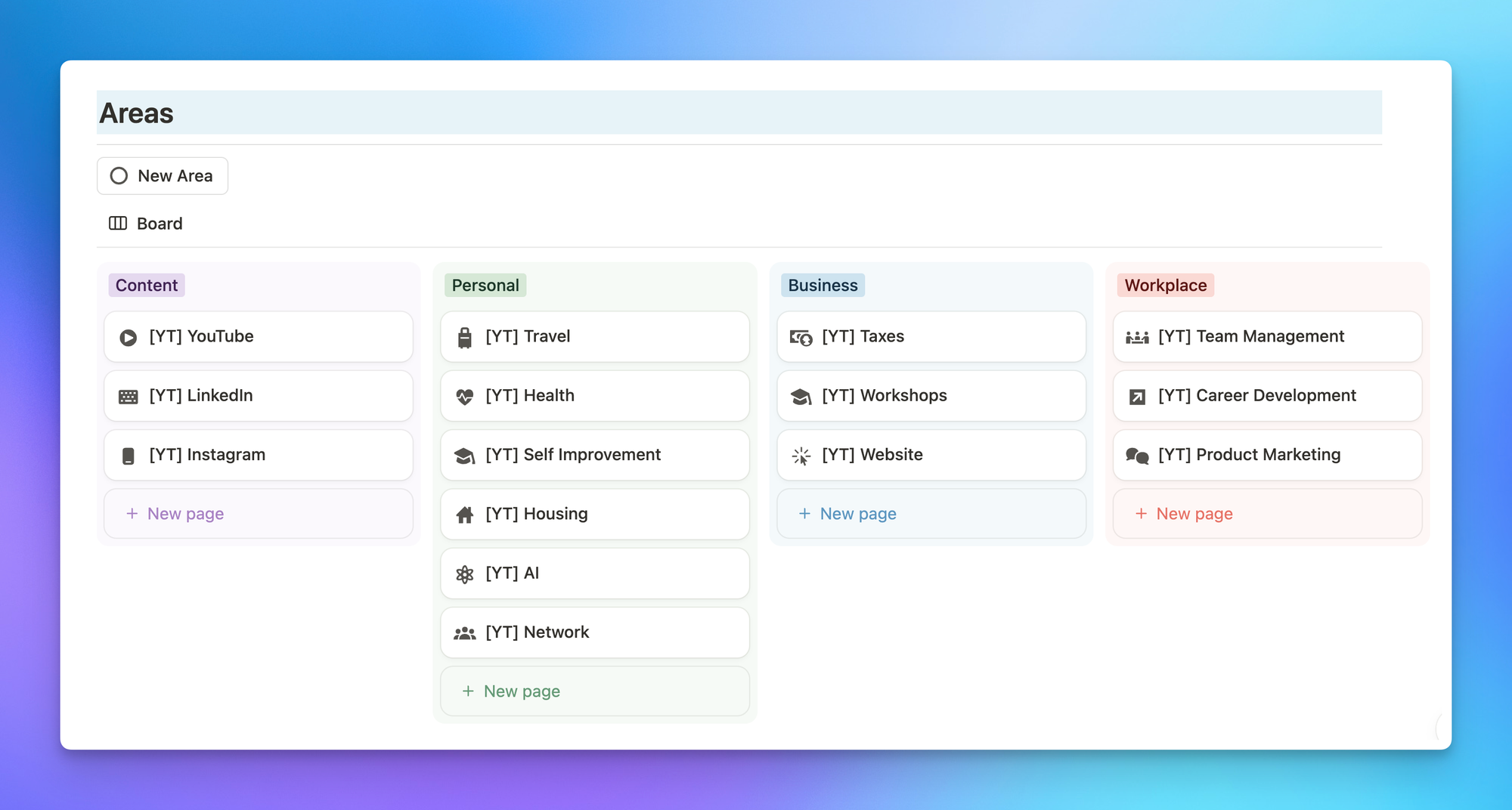Add New page to Workplace column
The height and width of the screenshot is (810, 1512).
click(x=1268, y=514)
